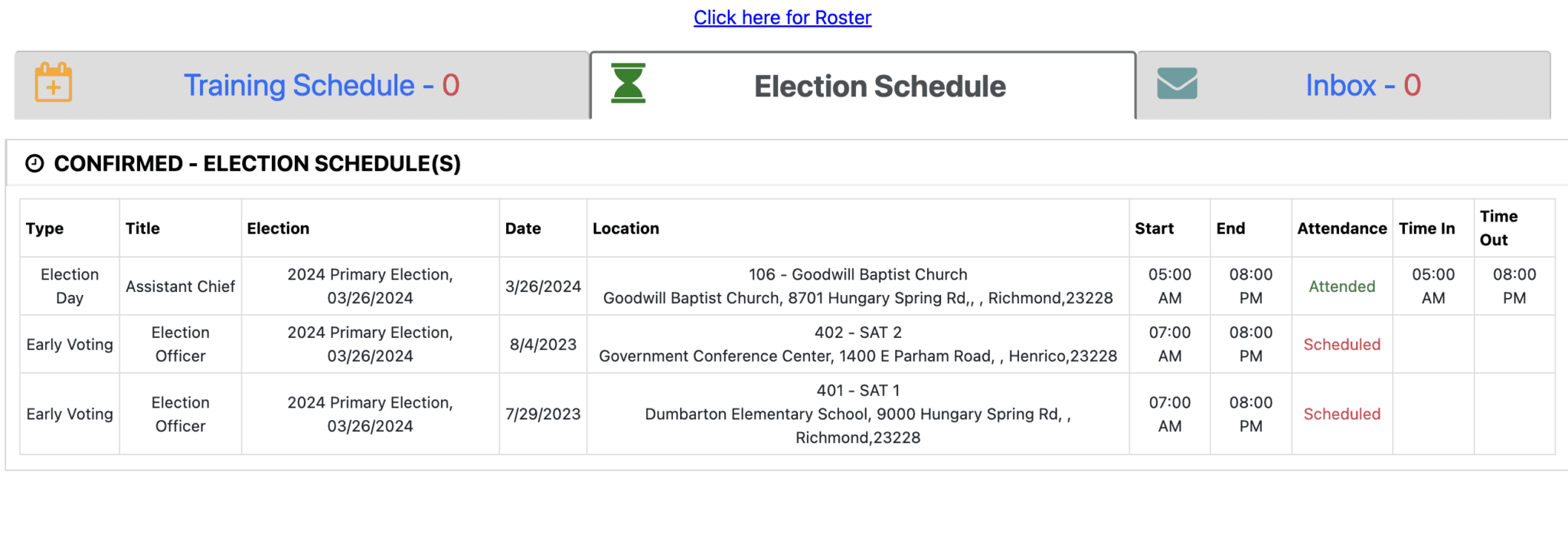
Task: Click the green Attended status
Action: (1341, 287)
